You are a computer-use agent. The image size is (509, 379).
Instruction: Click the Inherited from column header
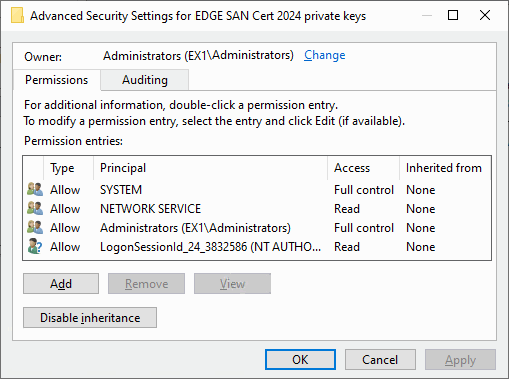[445, 168]
